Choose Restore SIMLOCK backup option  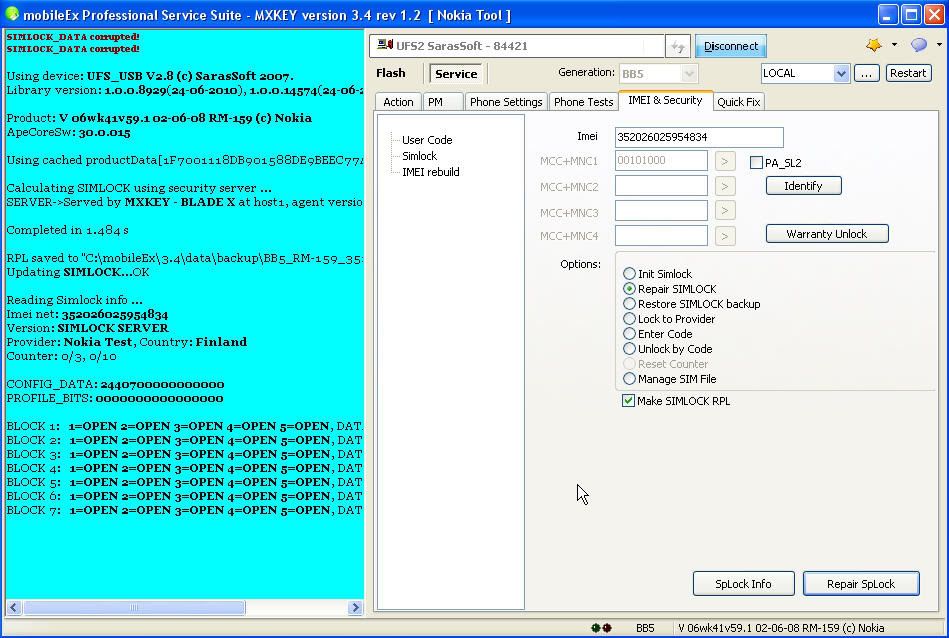coord(629,304)
